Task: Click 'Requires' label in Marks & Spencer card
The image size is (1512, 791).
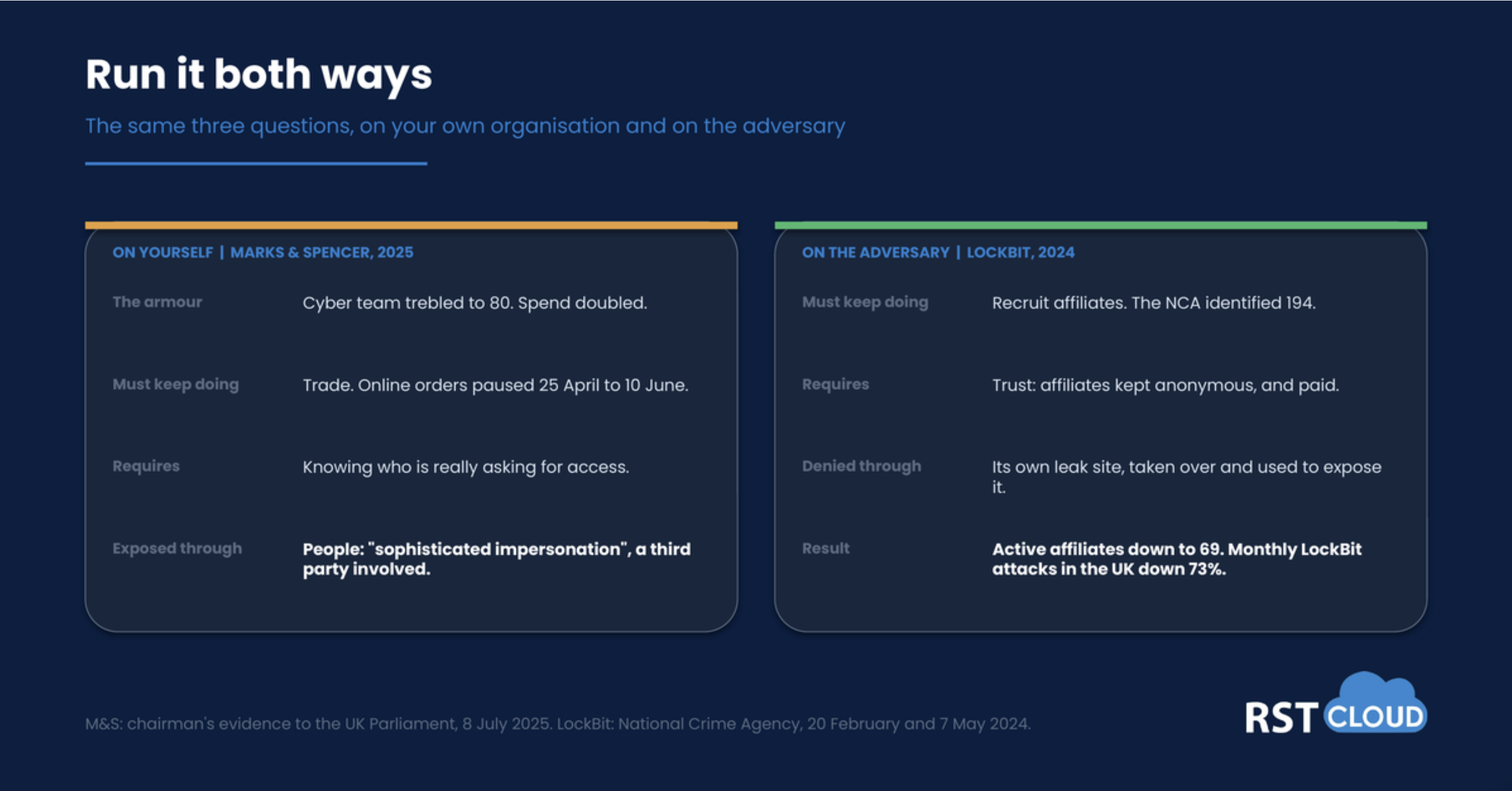Action: point(146,466)
